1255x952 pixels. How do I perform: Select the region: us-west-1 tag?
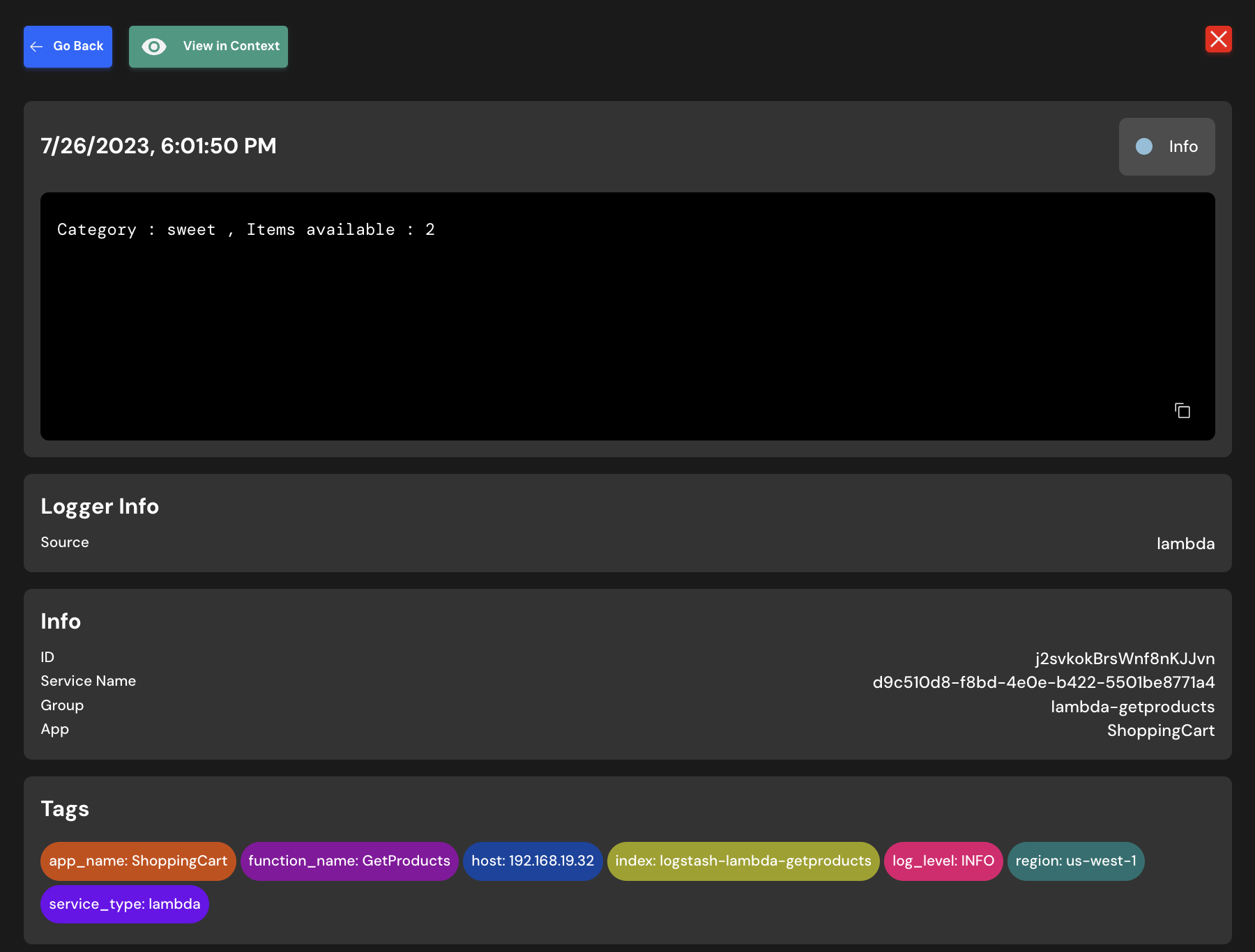point(1076,861)
